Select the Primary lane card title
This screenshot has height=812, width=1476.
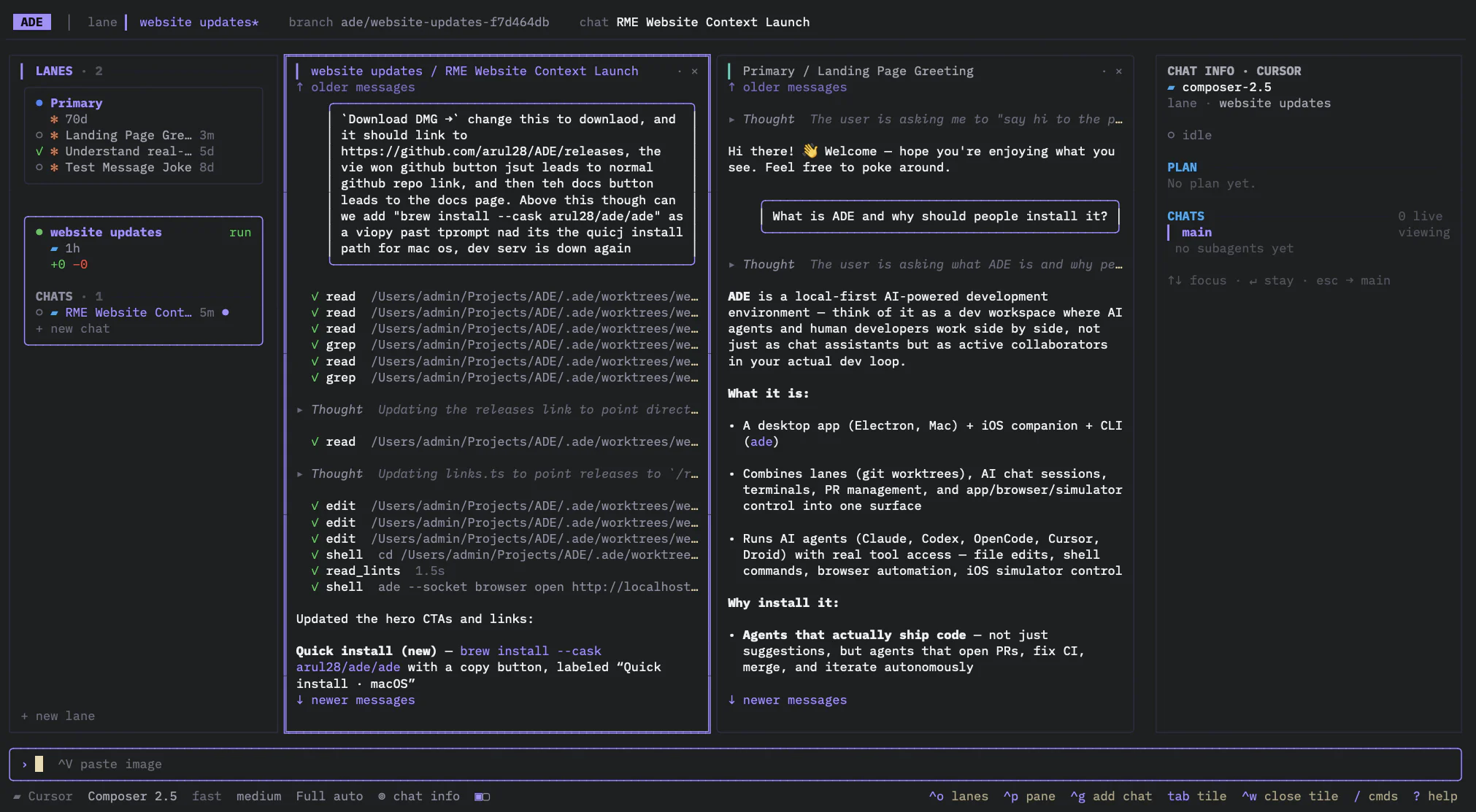(x=76, y=103)
